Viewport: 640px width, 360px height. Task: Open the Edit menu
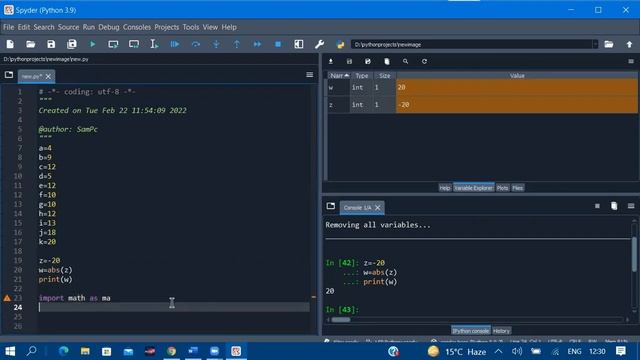pos(24,27)
